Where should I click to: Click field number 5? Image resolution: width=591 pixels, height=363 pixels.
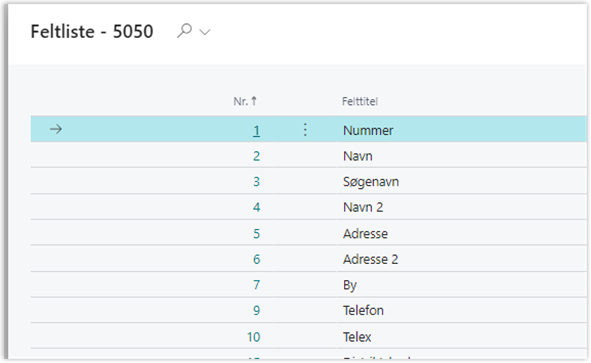pos(256,234)
